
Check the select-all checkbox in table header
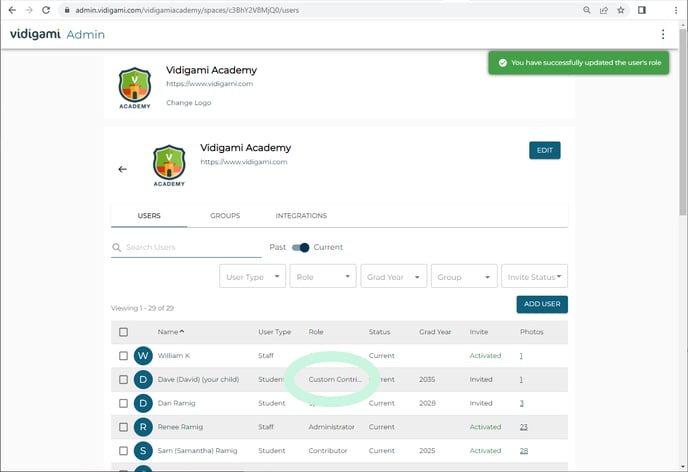point(123,332)
